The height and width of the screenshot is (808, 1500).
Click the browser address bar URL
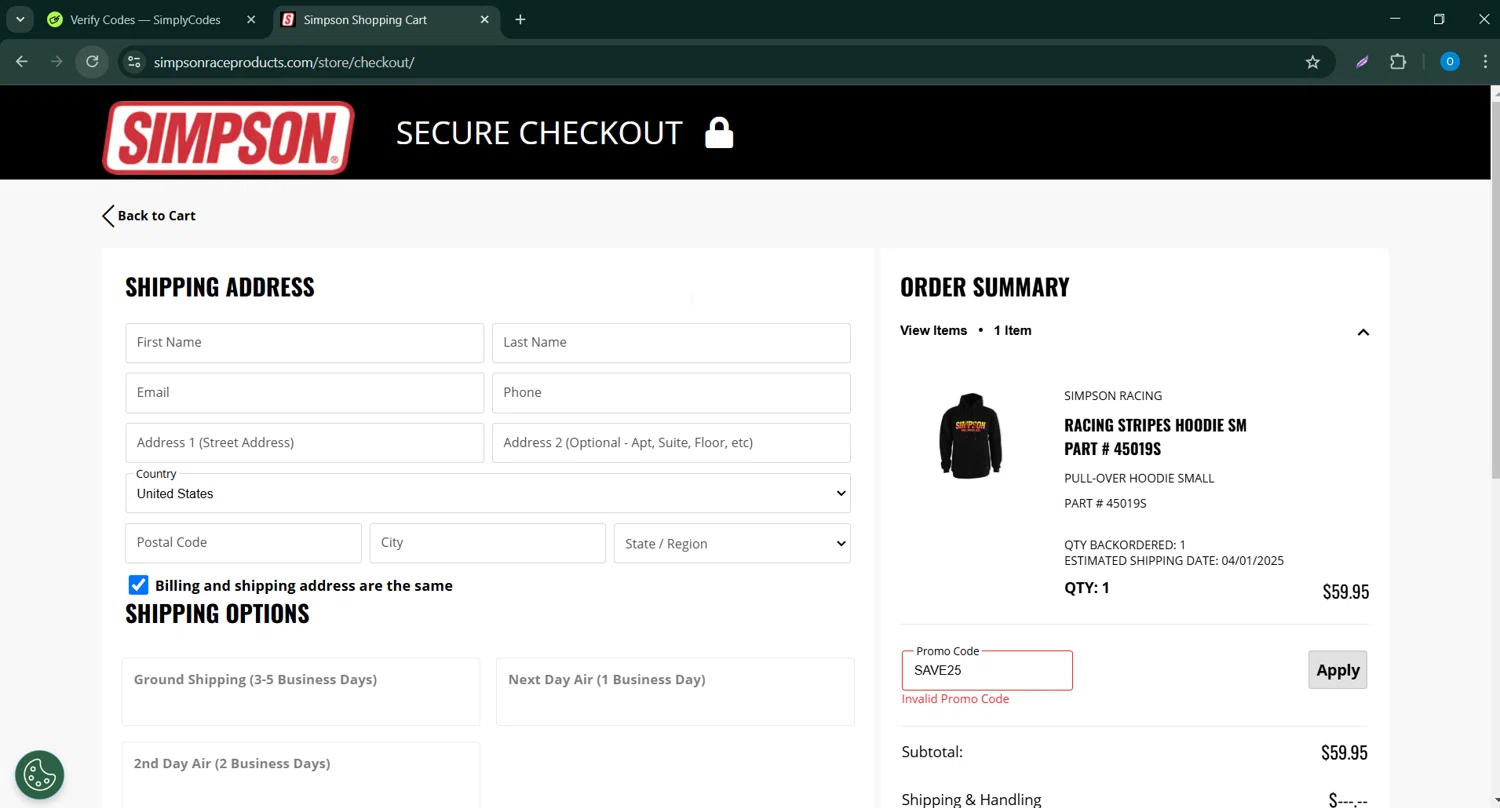(284, 62)
